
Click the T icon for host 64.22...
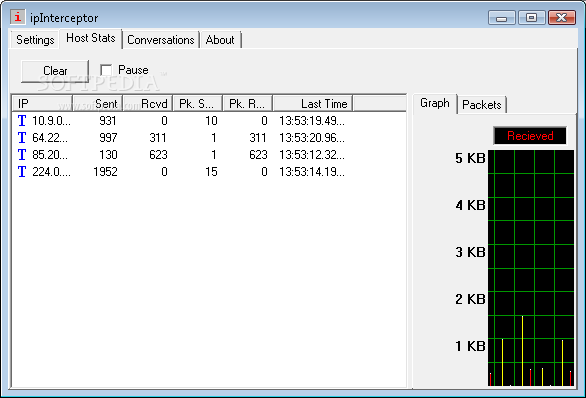click(22, 138)
